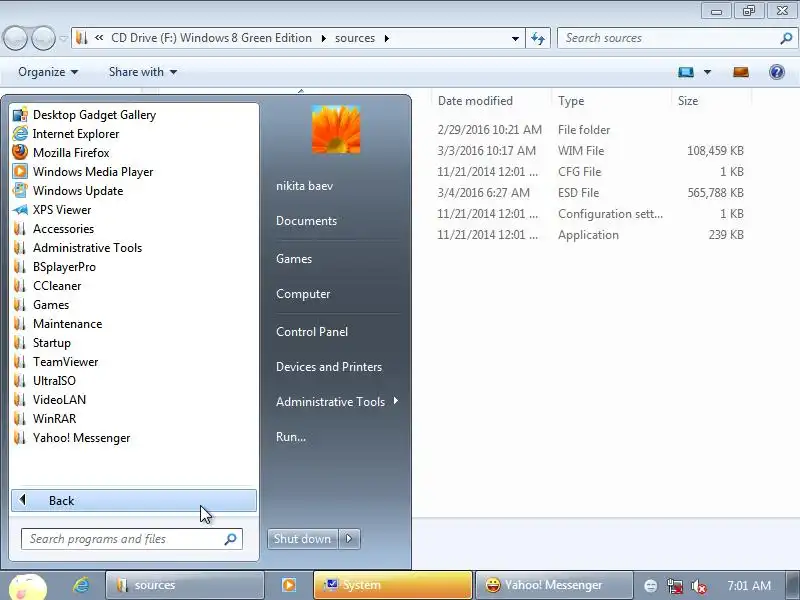Open Control Panel
The height and width of the screenshot is (600, 800).
point(312,332)
